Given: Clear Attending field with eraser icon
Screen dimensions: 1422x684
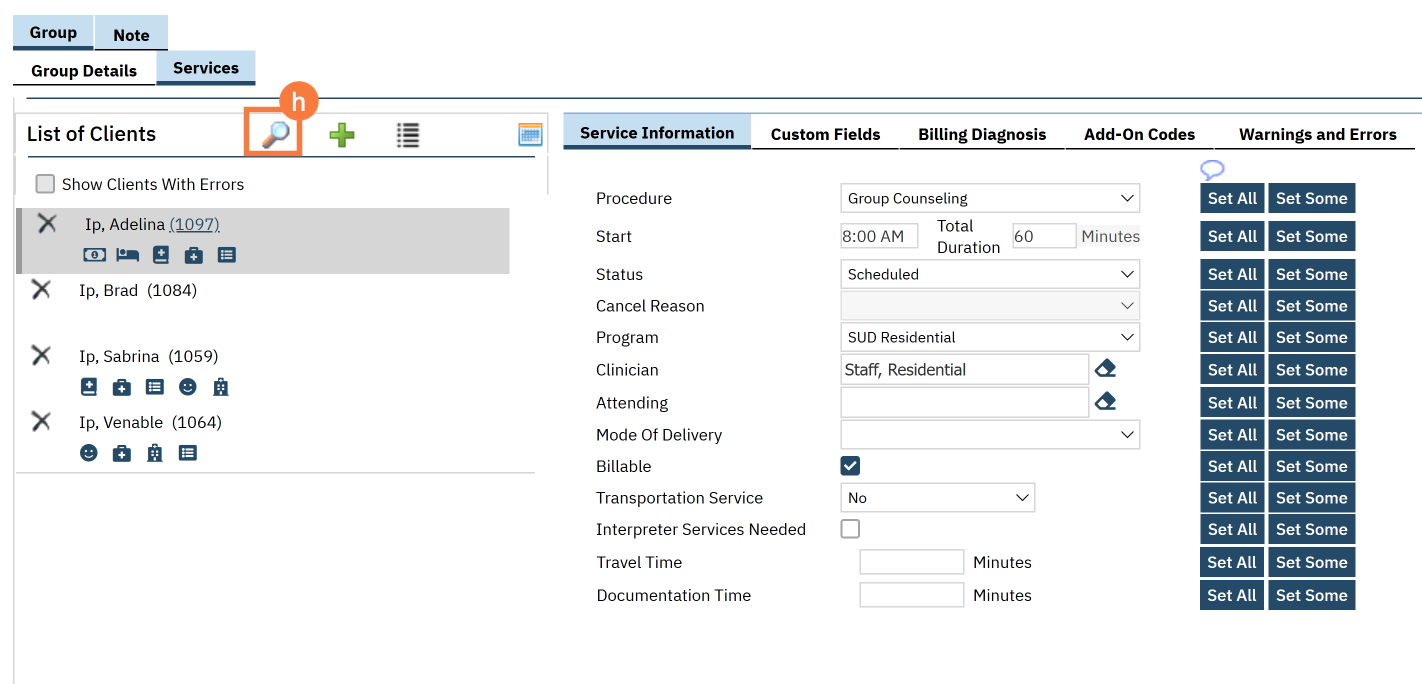Looking at the screenshot, I should [x=1104, y=402].
